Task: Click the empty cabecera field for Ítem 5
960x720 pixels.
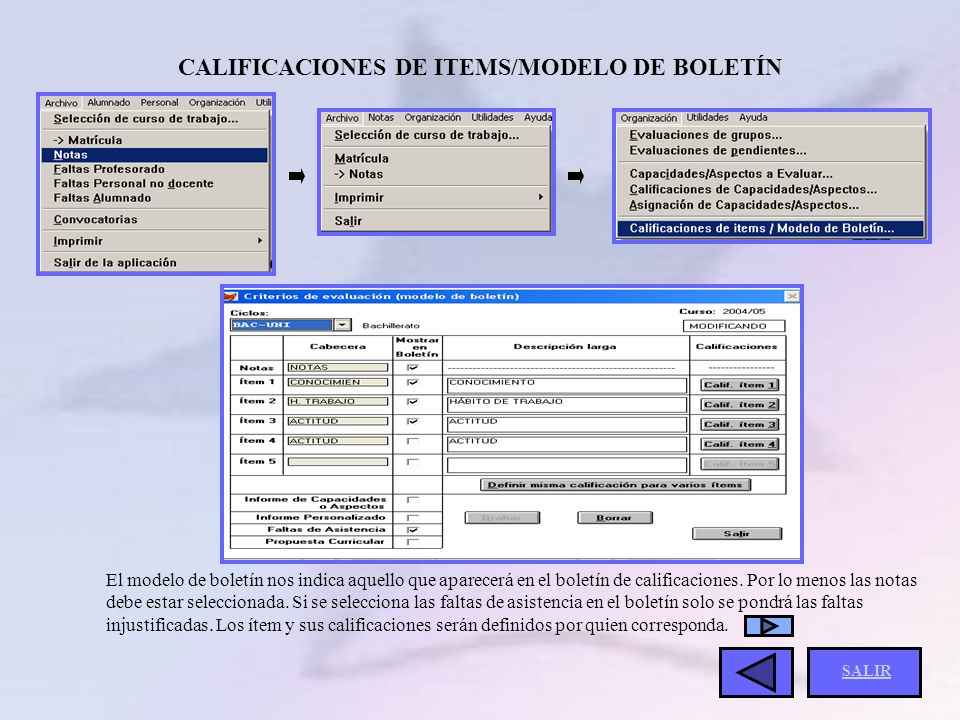Action: point(338,462)
